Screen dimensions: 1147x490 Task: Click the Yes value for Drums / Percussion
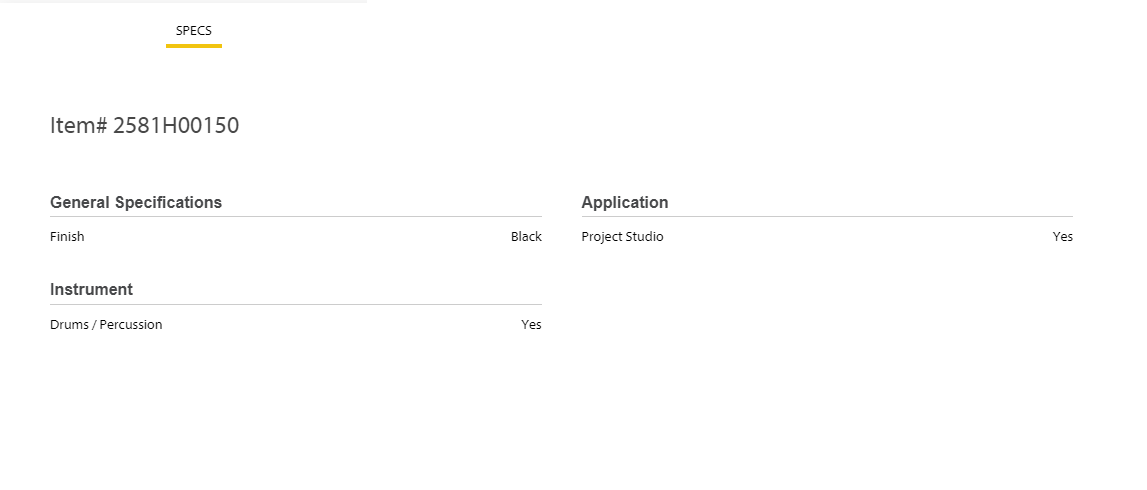coord(531,325)
